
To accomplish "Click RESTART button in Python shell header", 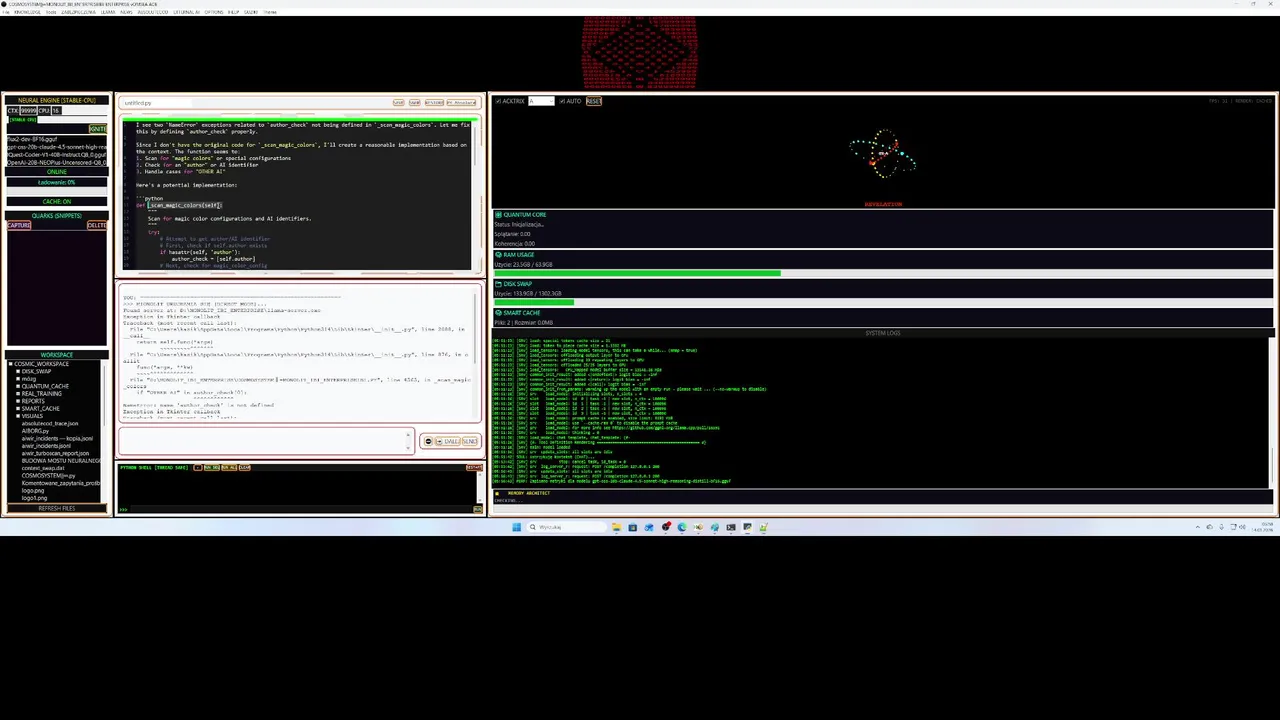I will coord(474,468).
